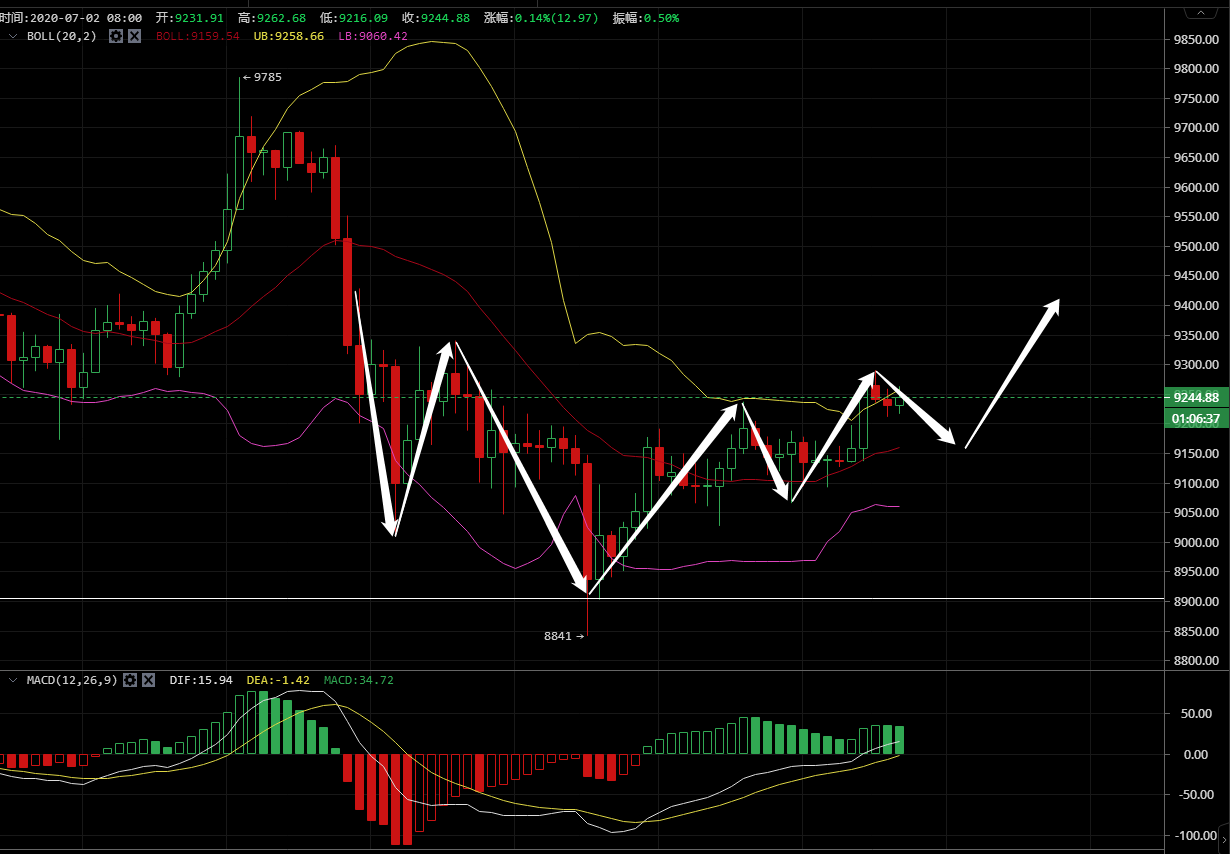1230x854 pixels.
Task: Click the bottom-right corner scroll icon
Action: click(1223, 840)
